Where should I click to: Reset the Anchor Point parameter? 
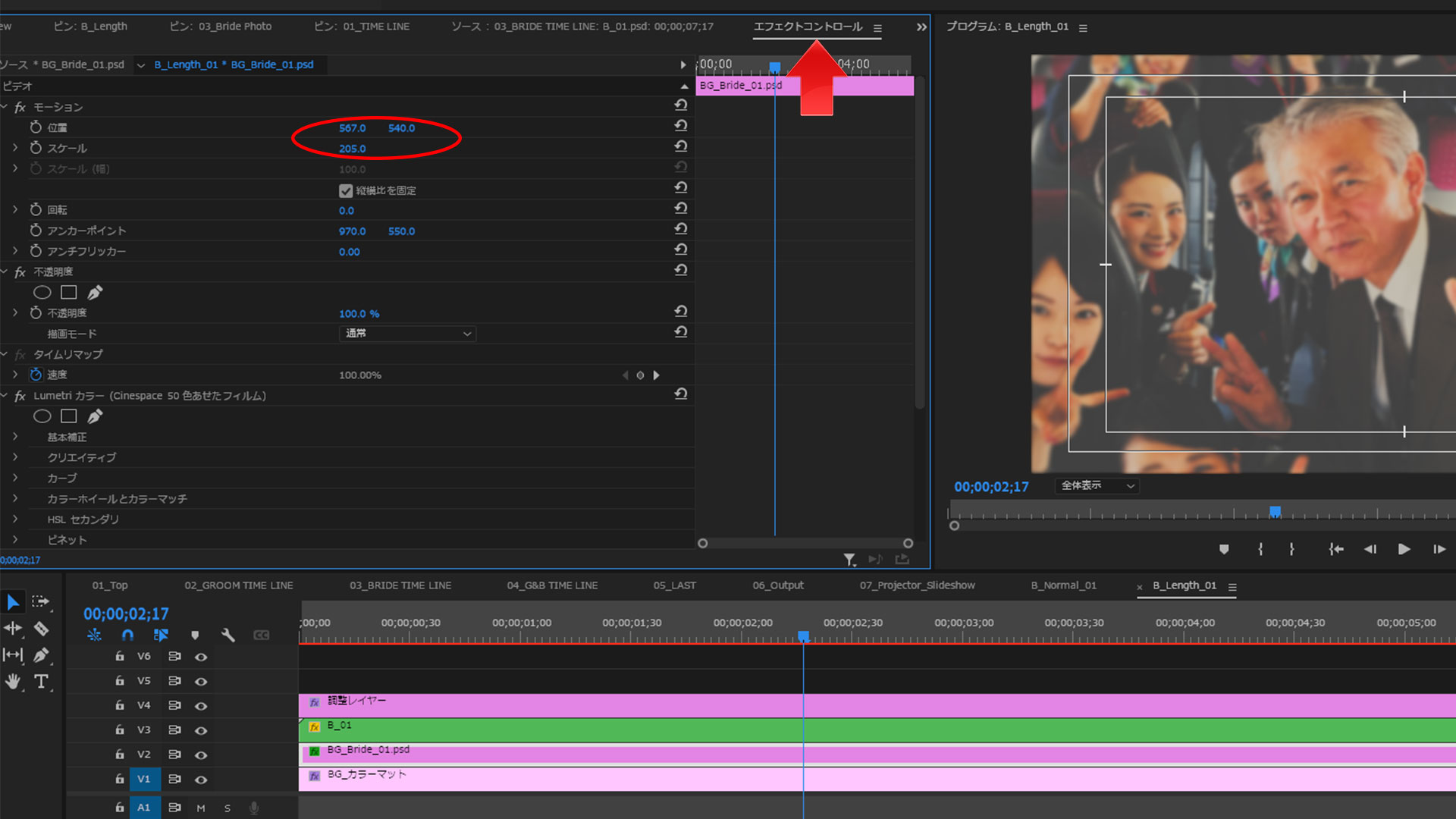681,229
